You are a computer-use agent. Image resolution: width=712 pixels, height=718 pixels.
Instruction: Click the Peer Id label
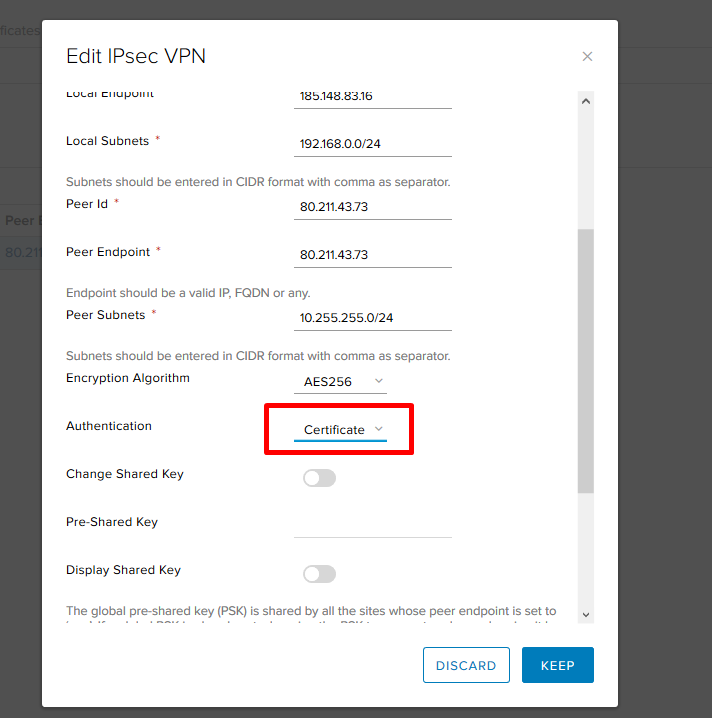coord(87,204)
